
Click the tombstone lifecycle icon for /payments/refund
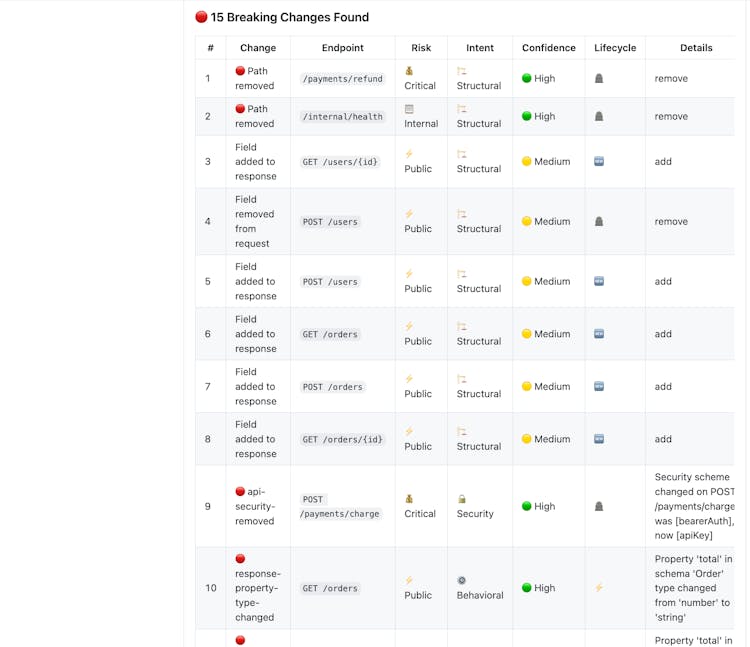point(599,78)
